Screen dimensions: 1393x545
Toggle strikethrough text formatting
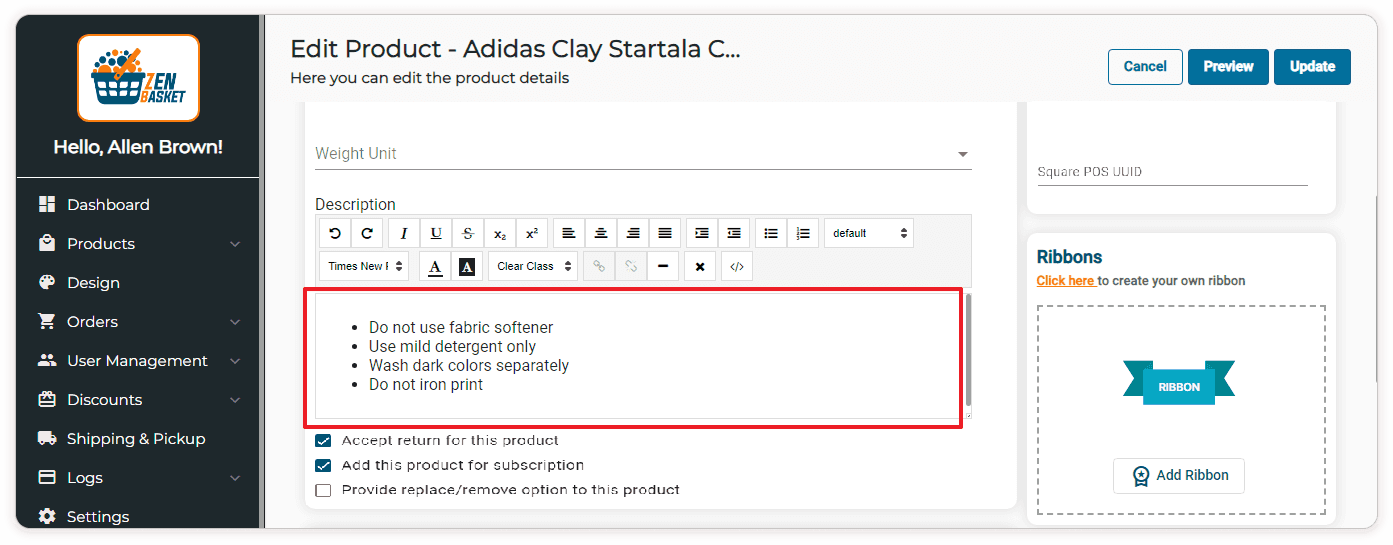(x=468, y=233)
